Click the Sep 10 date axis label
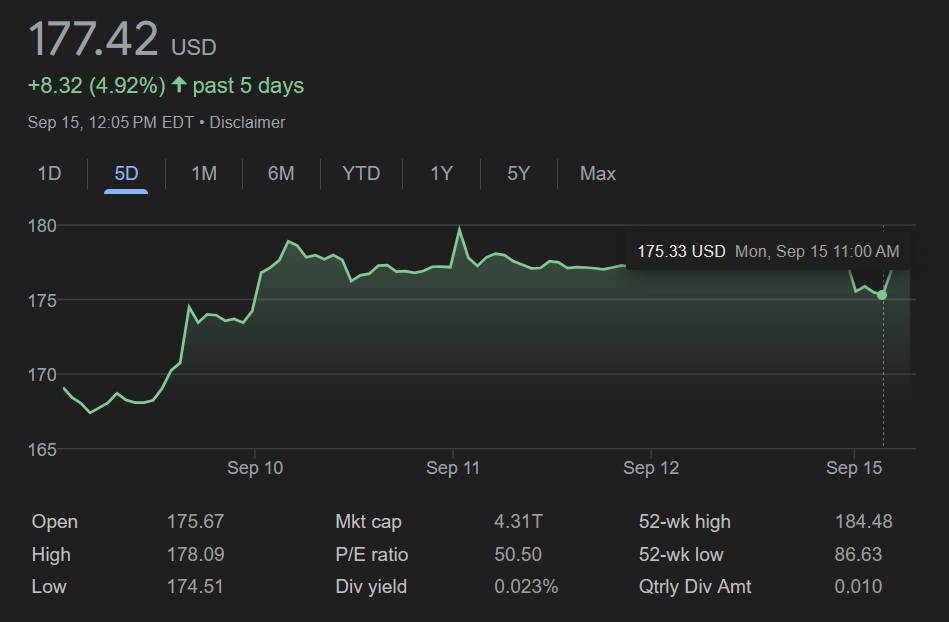This screenshot has height=622, width=949. [255, 468]
